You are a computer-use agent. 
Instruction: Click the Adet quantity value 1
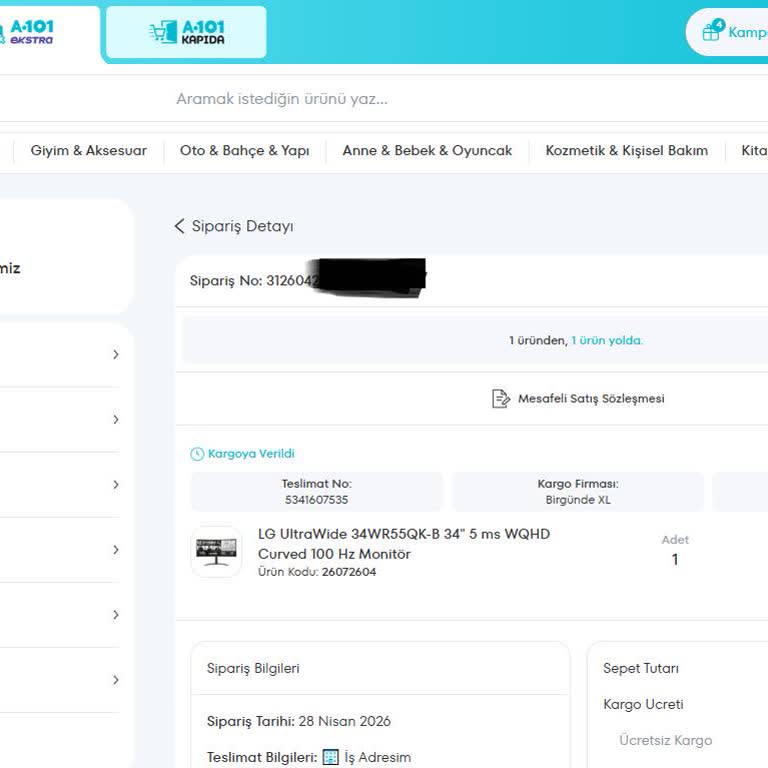675,559
